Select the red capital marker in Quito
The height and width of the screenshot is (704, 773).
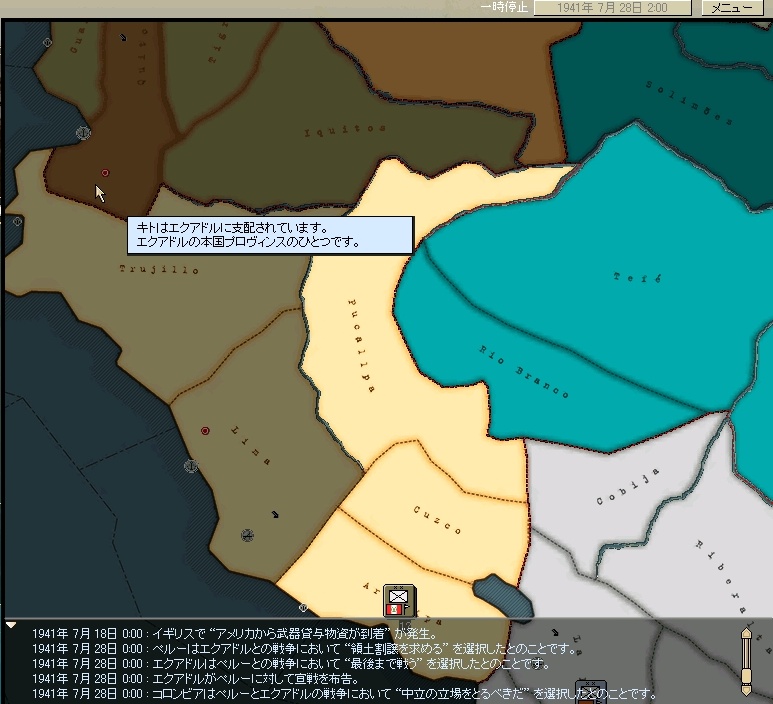[105, 173]
